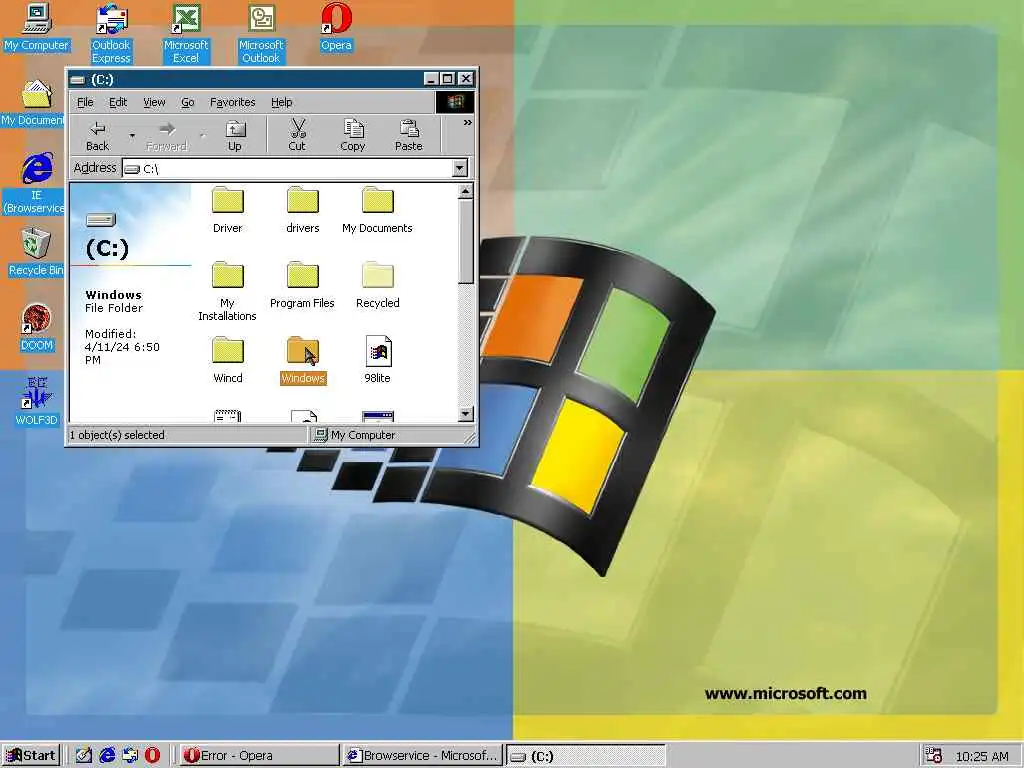This screenshot has height=768, width=1024.
Task: Click the Windows logo throbber in toolbar
Action: (455, 102)
